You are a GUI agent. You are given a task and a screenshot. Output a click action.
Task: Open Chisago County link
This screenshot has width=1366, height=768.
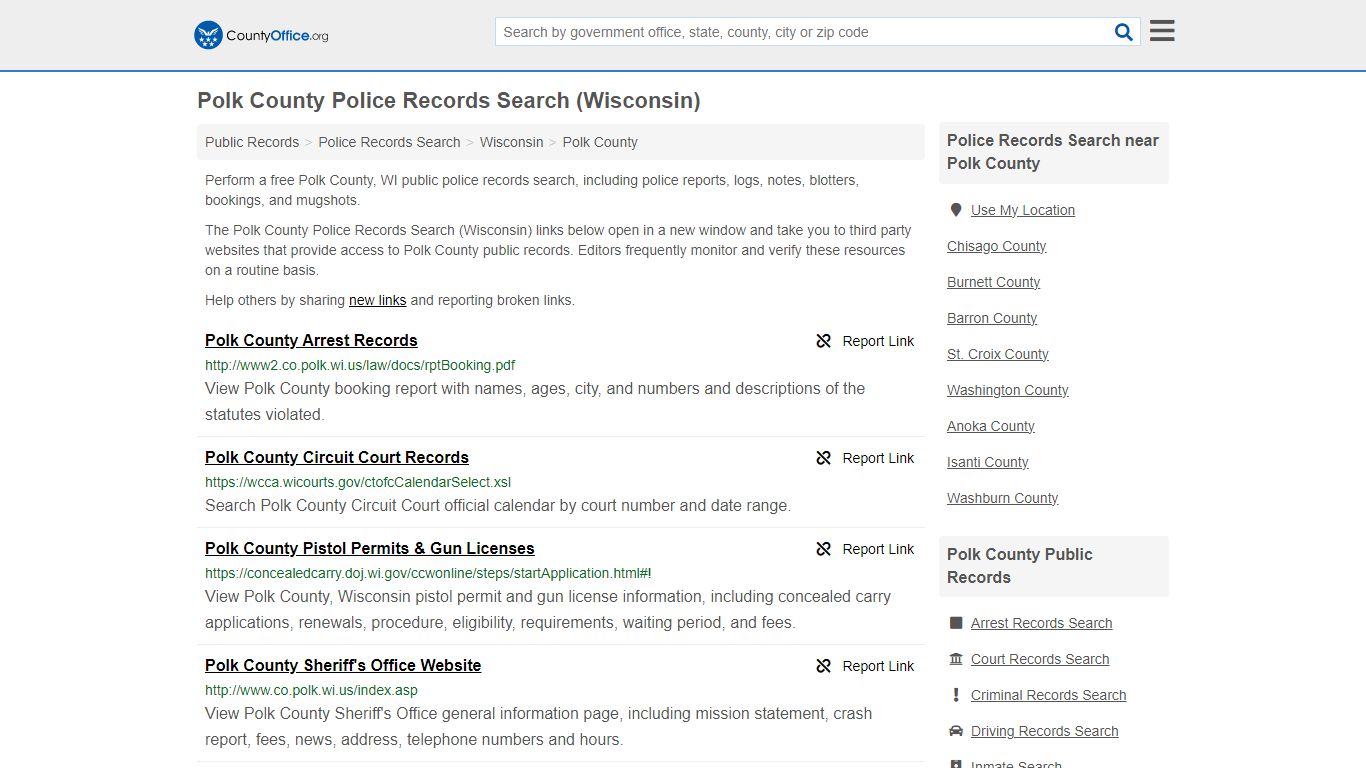[x=996, y=246]
